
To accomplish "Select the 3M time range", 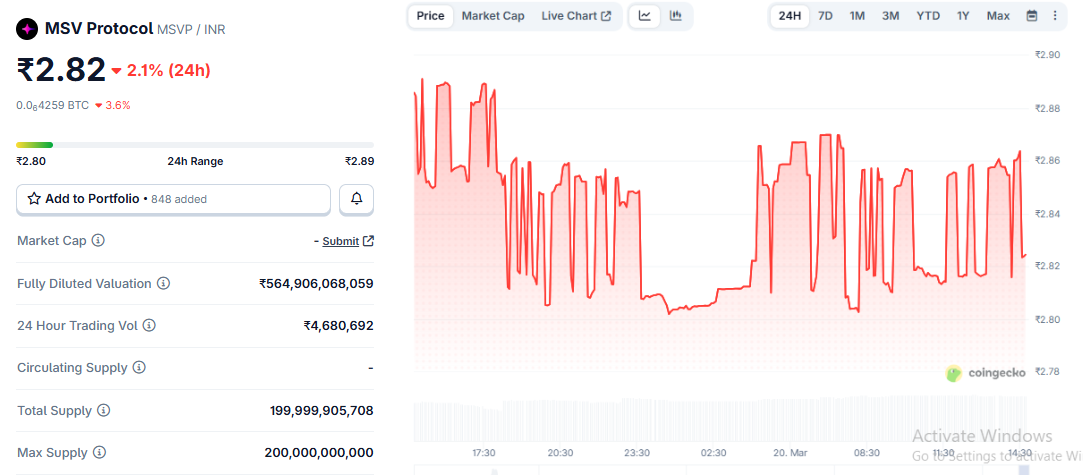I will [890, 16].
